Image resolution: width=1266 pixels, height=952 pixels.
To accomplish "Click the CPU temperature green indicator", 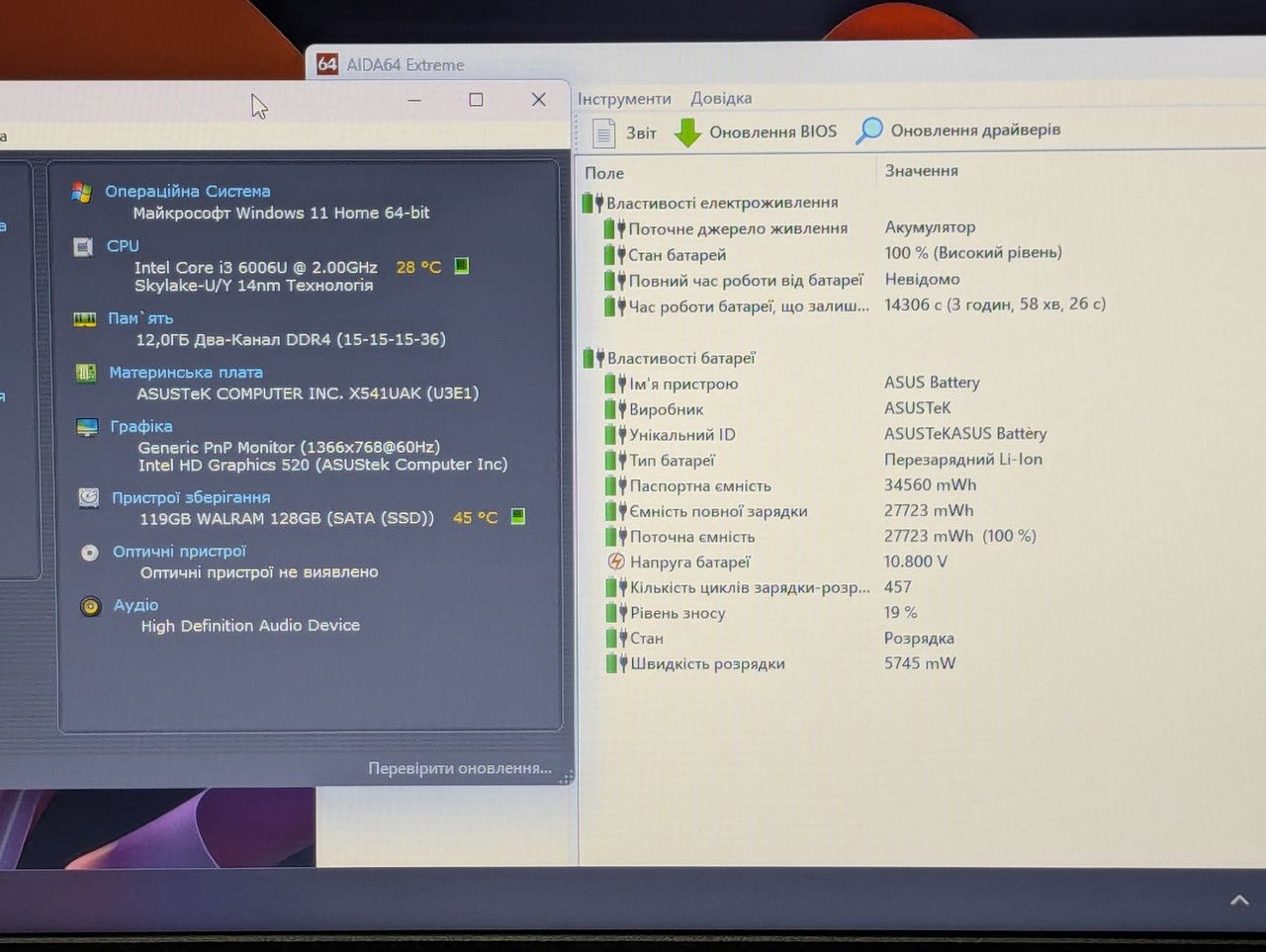I will pos(461,266).
